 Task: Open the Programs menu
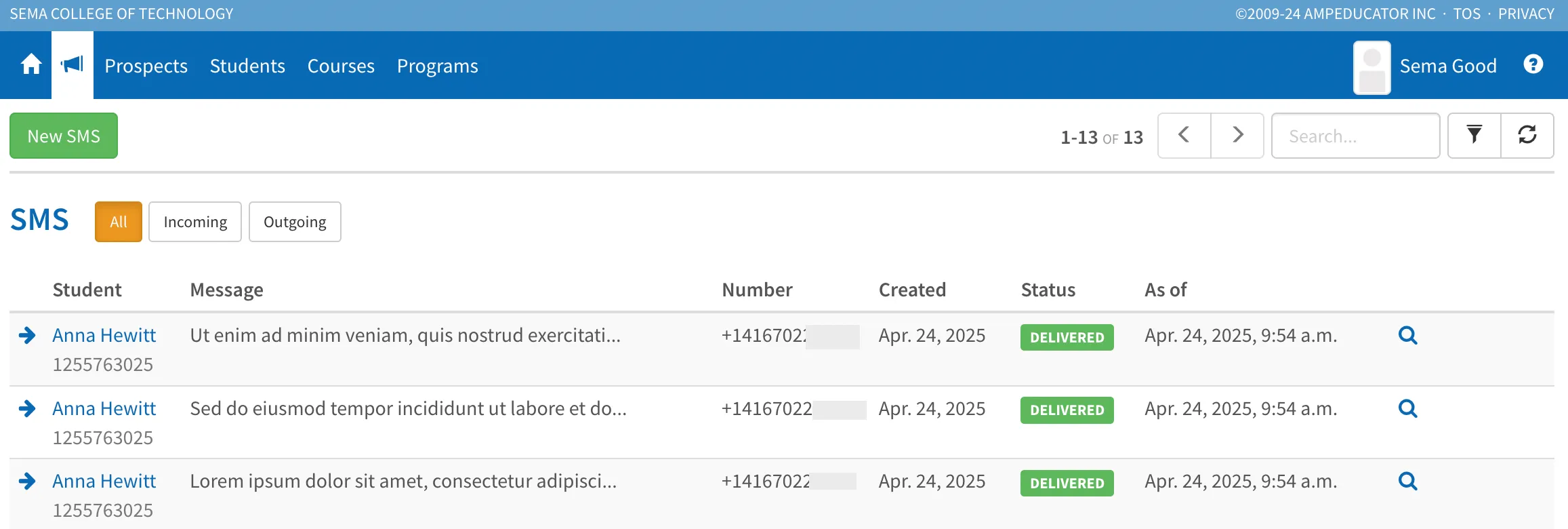(437, 66)
